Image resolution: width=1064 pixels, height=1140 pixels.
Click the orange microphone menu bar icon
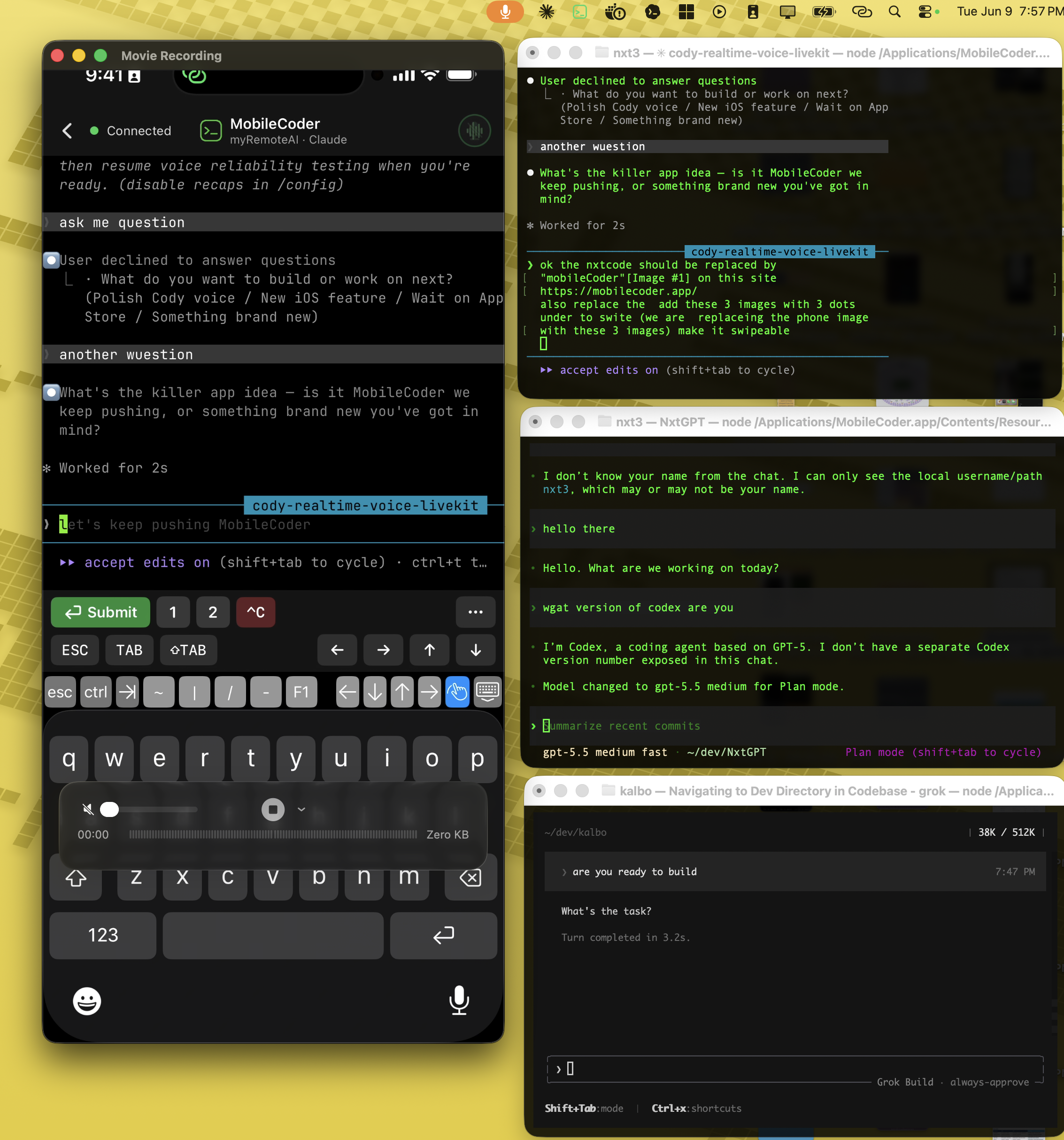point(505,11)
